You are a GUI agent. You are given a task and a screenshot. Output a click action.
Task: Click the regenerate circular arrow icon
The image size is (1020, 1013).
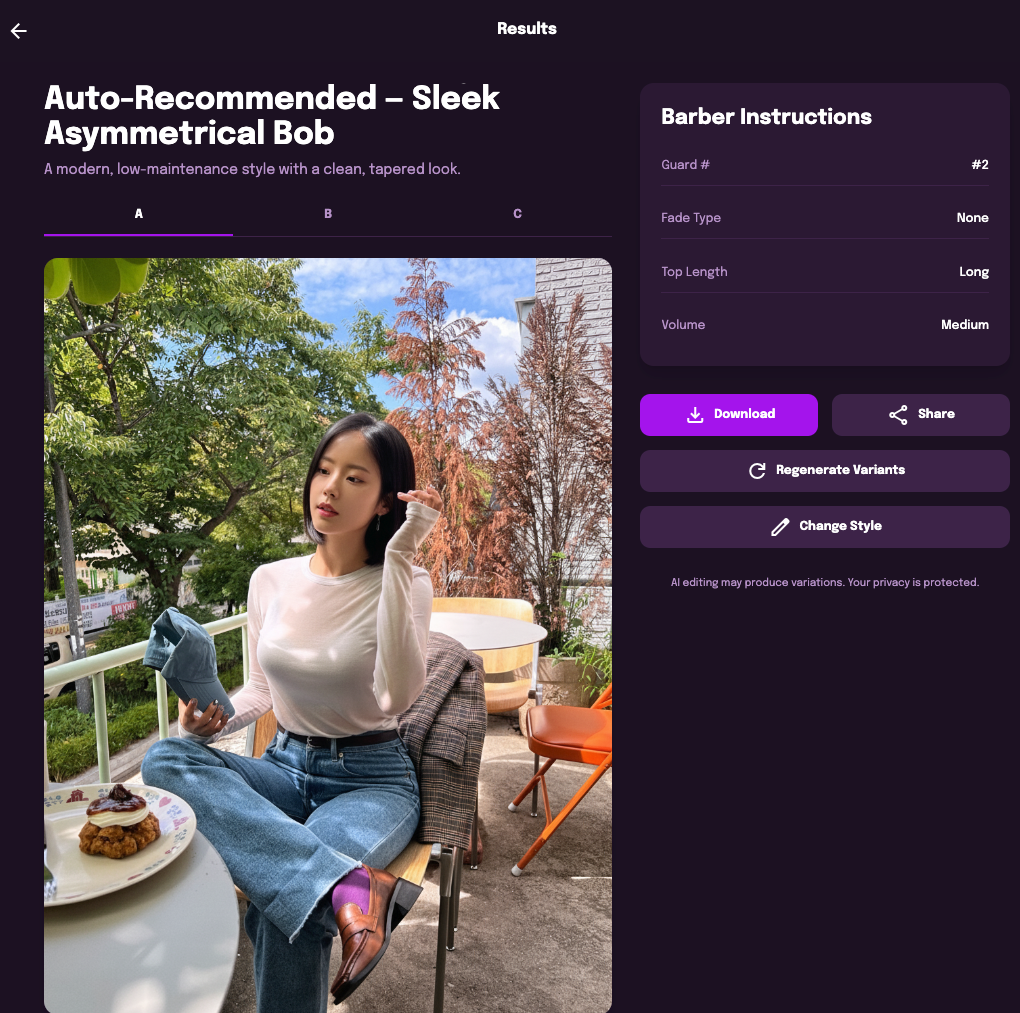757,470
